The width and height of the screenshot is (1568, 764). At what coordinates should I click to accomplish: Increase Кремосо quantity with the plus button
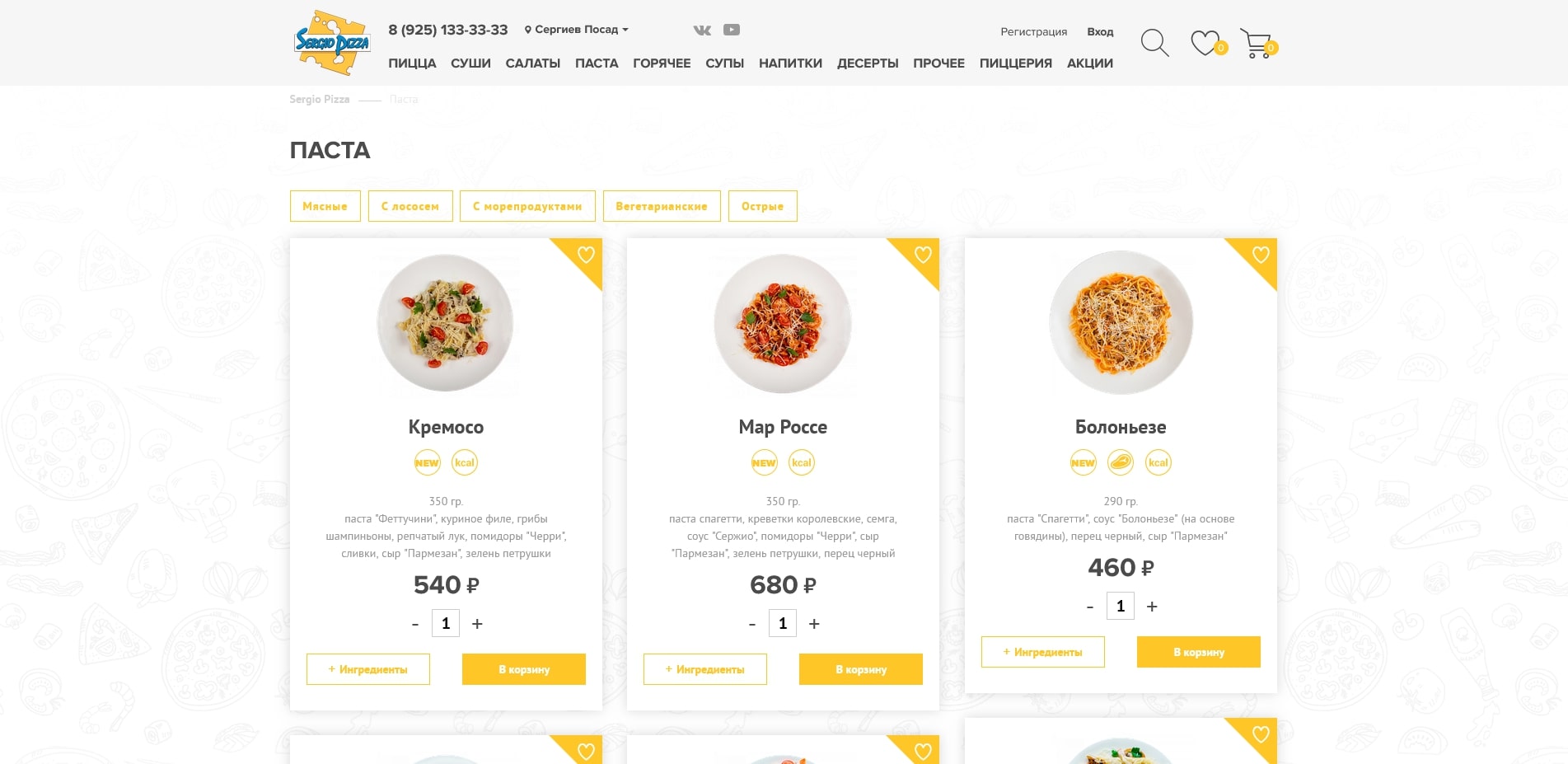click(477, 624)
